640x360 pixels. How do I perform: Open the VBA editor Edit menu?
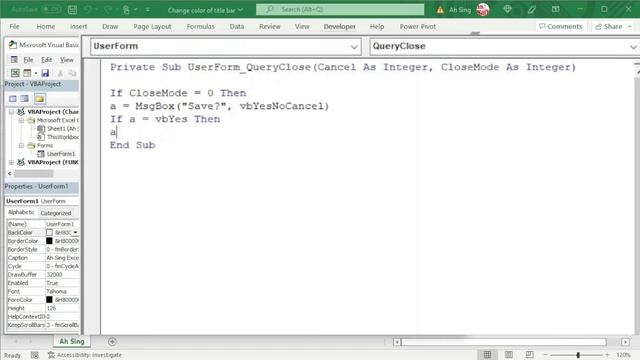pyautogui.click(x=47, y=60)
